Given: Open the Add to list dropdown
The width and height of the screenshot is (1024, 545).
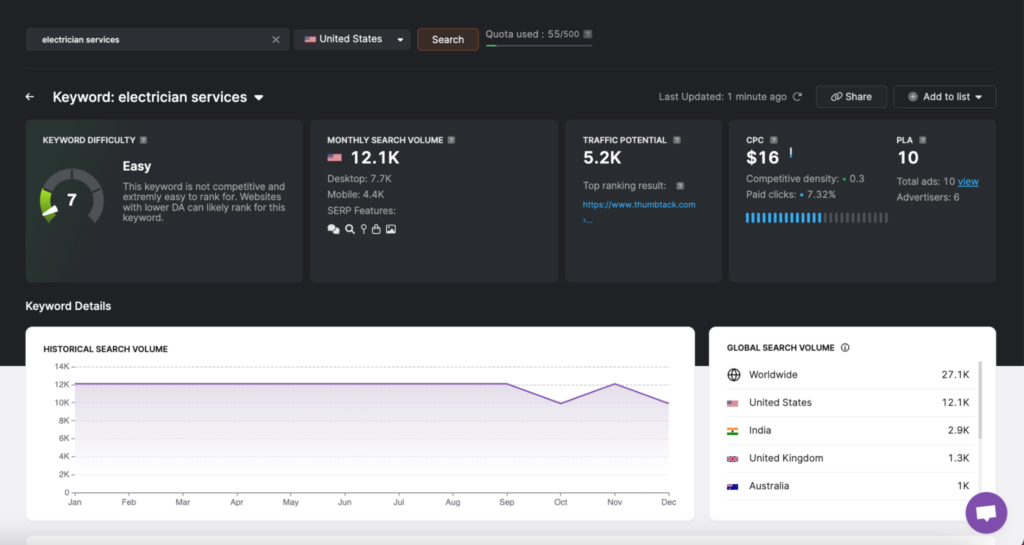Looking at the screenshot, I should pyautogui.click(x=944, y=97).
